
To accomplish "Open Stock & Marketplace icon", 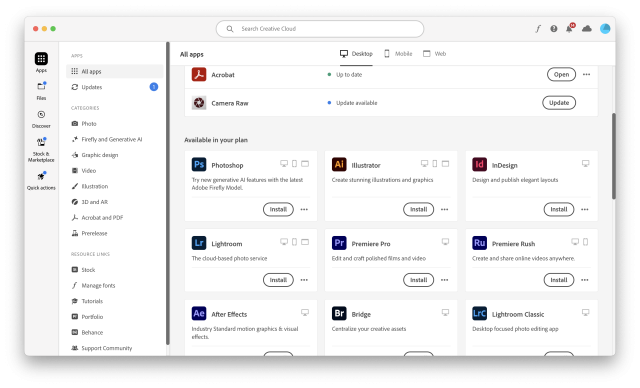I will tap(41, 142).
